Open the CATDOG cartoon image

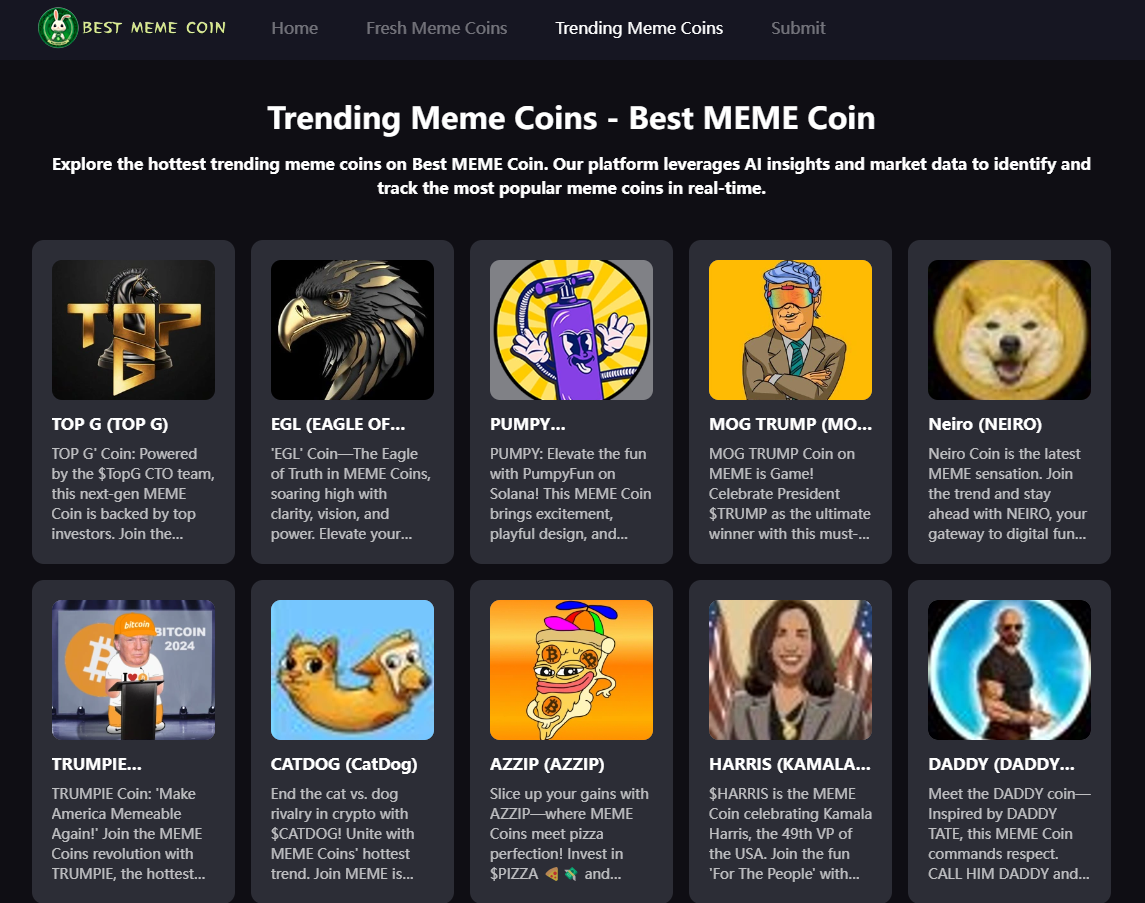[x=352, y=670]
